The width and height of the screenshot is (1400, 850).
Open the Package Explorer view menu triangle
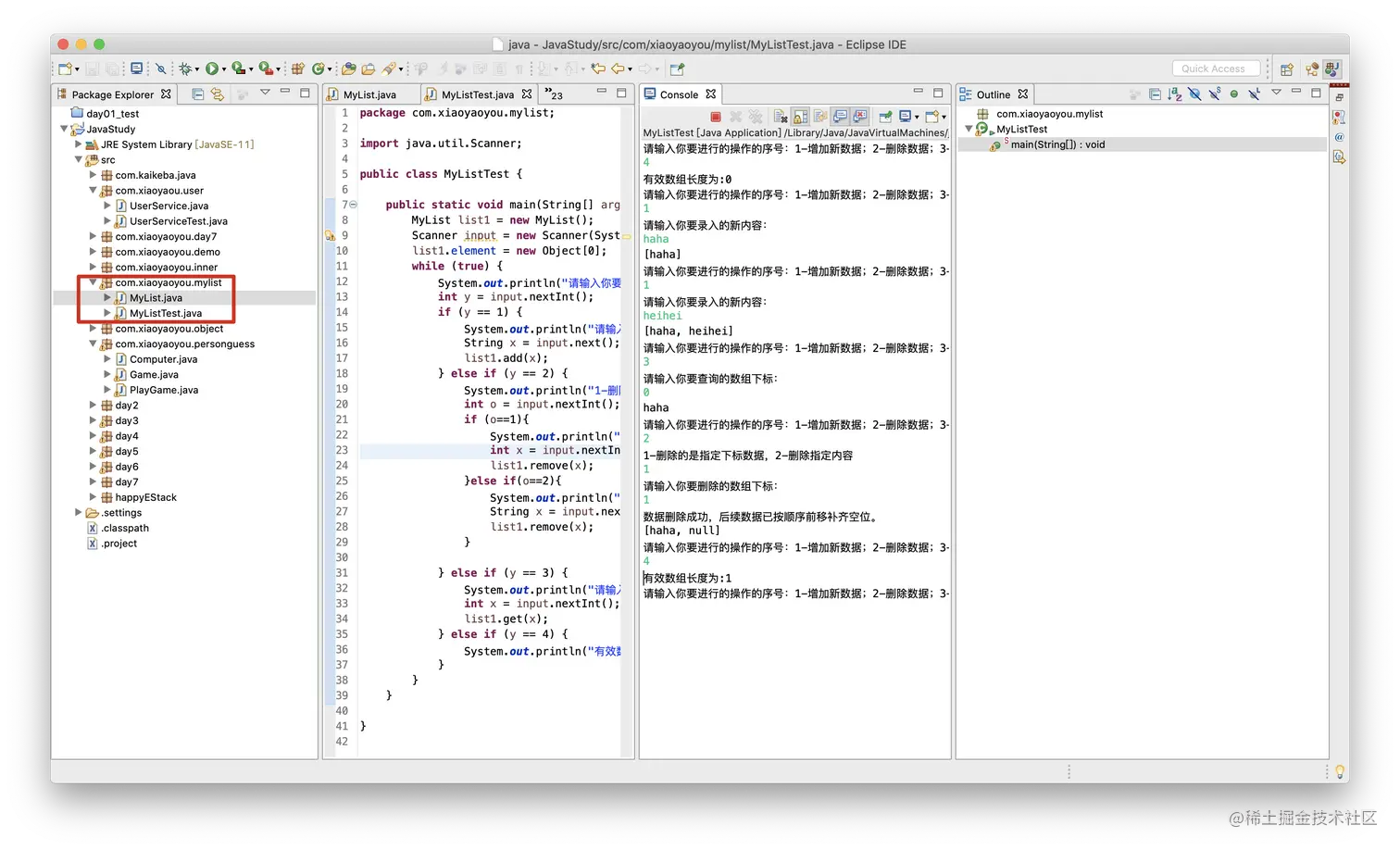[x=265, y=93]
